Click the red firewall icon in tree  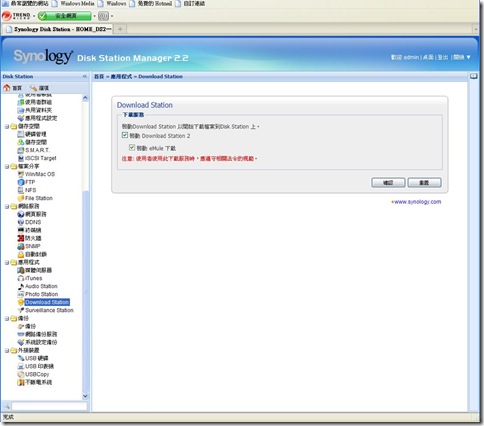[x=21, y=238]
